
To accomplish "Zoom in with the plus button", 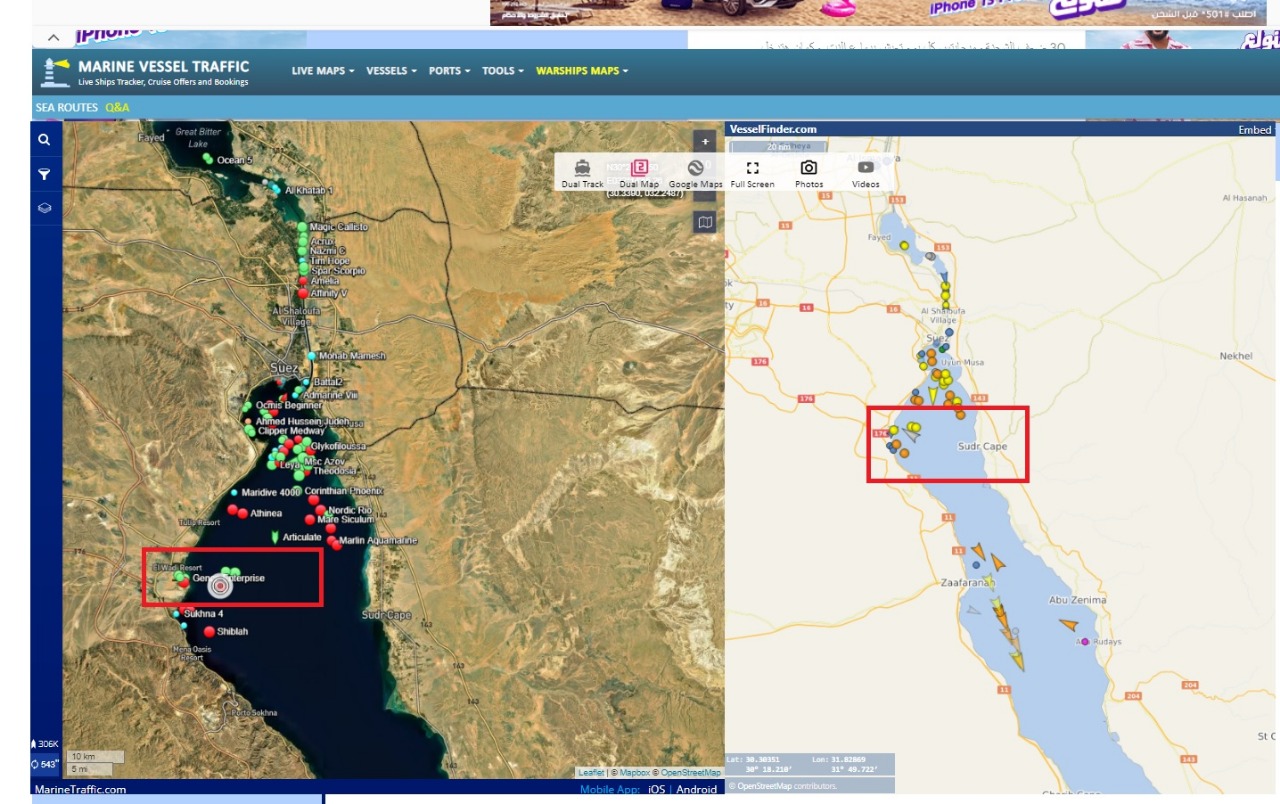I will click(705, 142).
